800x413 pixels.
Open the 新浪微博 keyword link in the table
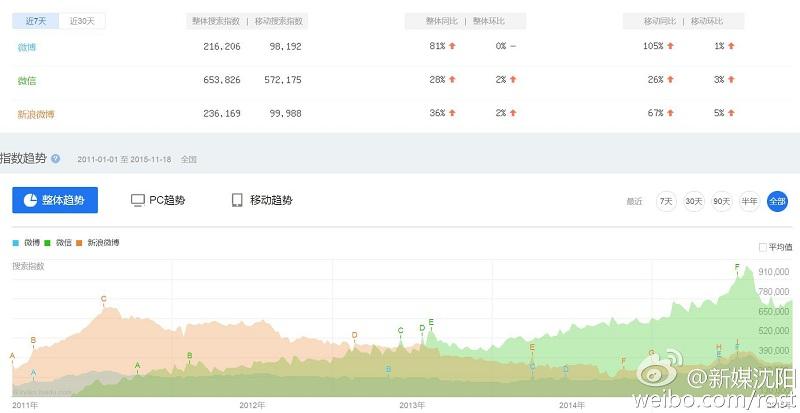point(36,114)
